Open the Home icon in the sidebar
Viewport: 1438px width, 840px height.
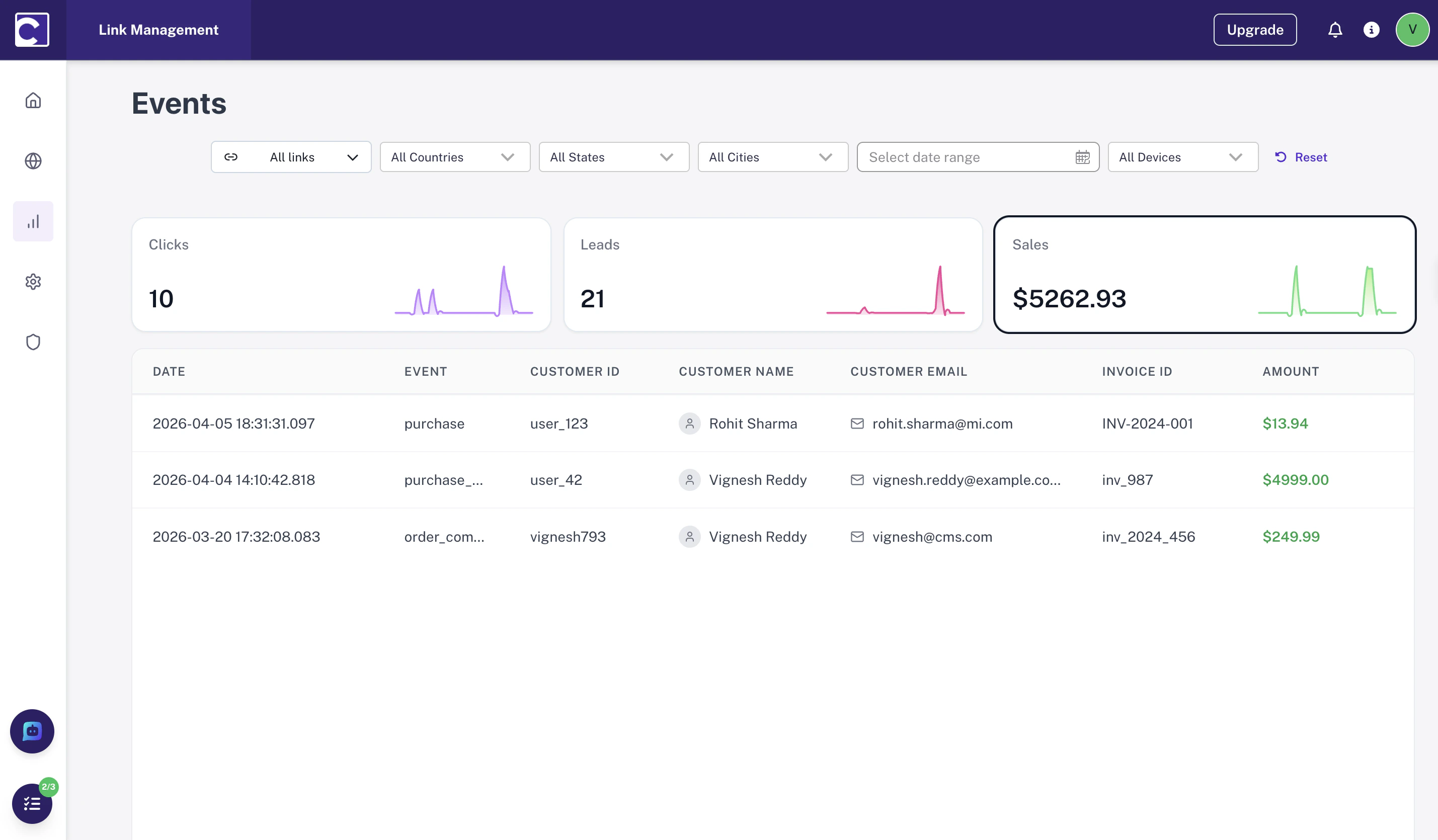(33, 100)
